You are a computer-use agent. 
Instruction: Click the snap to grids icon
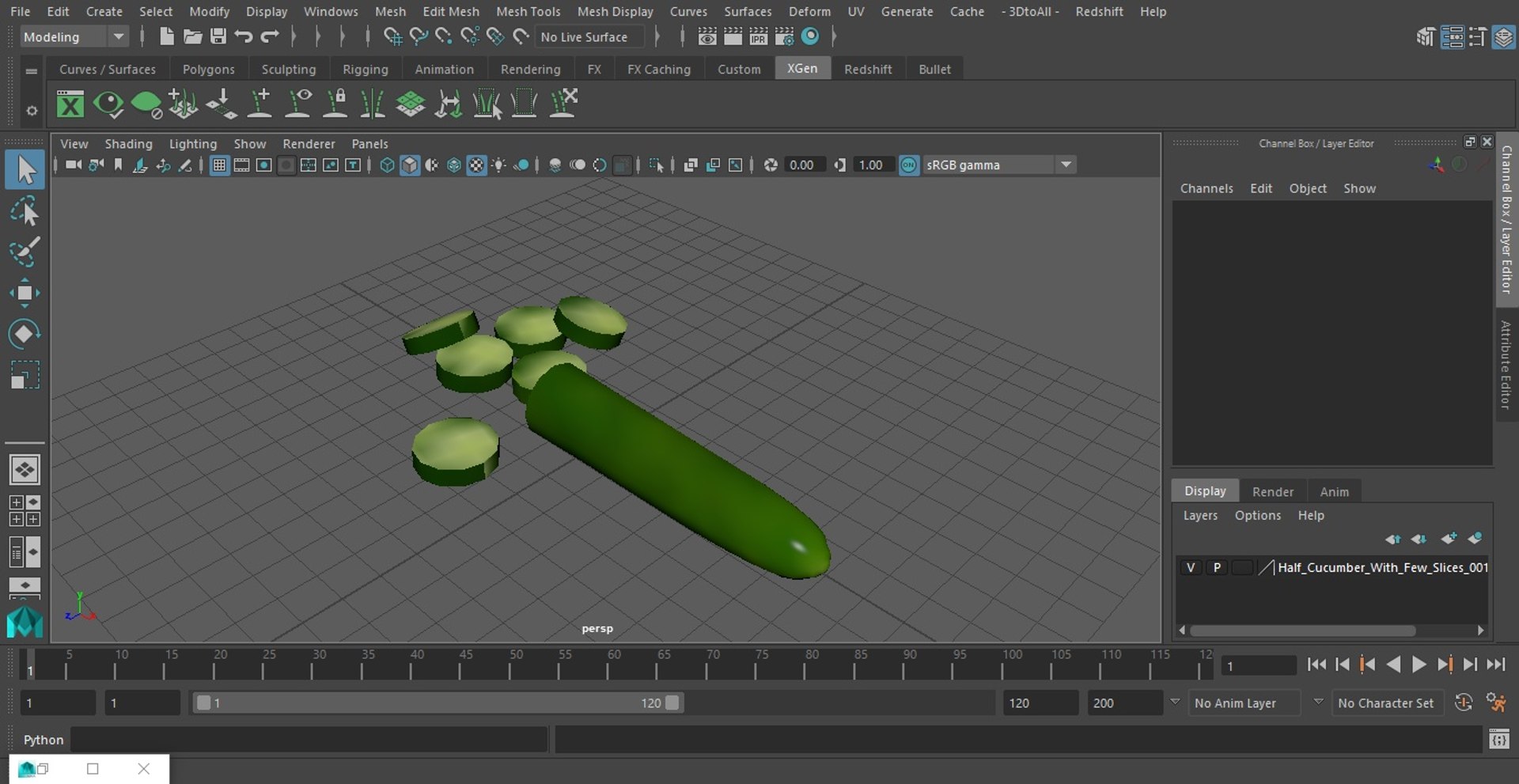(x=392, y=36)
